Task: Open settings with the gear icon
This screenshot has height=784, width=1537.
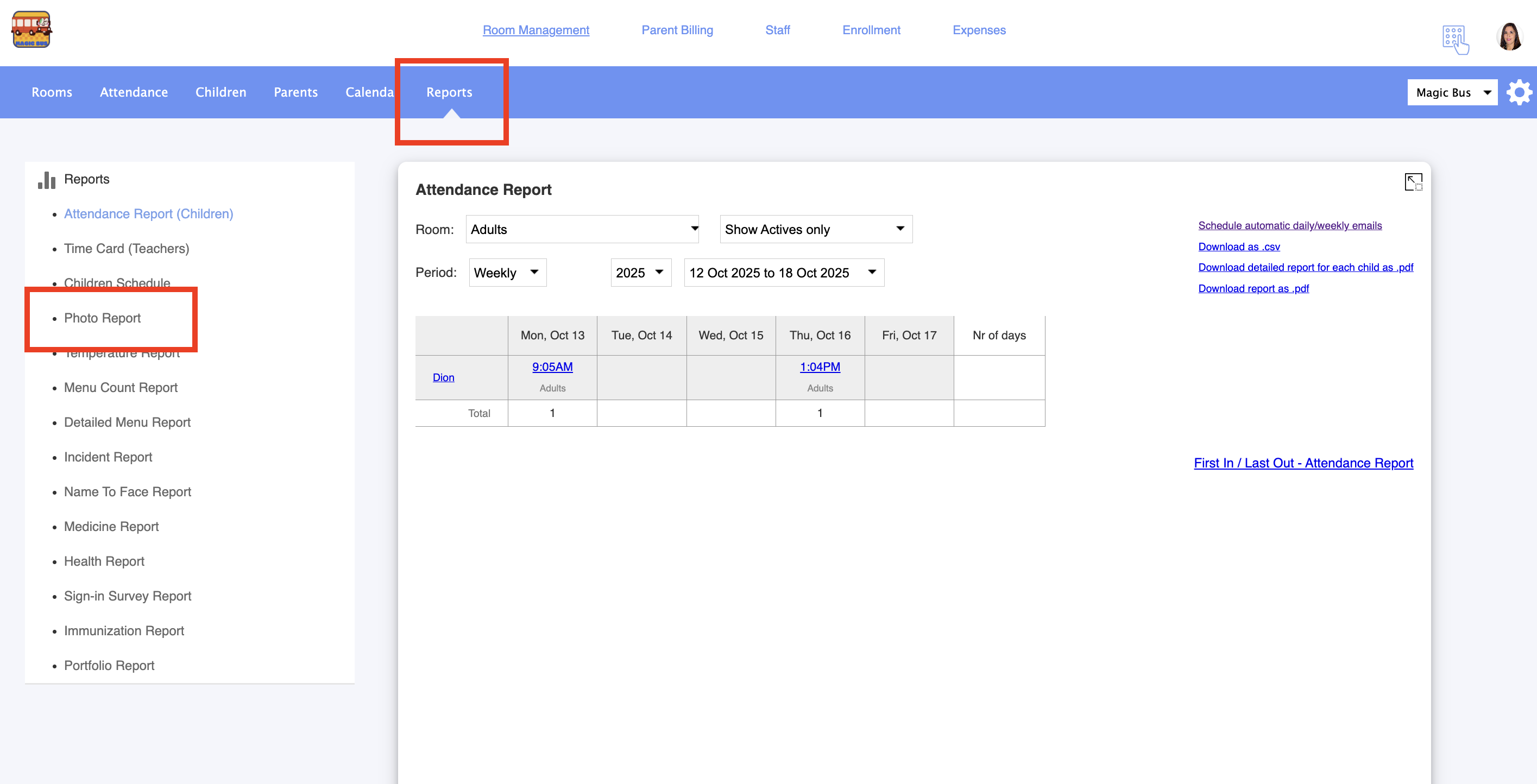Action: tap(1519, 92)
